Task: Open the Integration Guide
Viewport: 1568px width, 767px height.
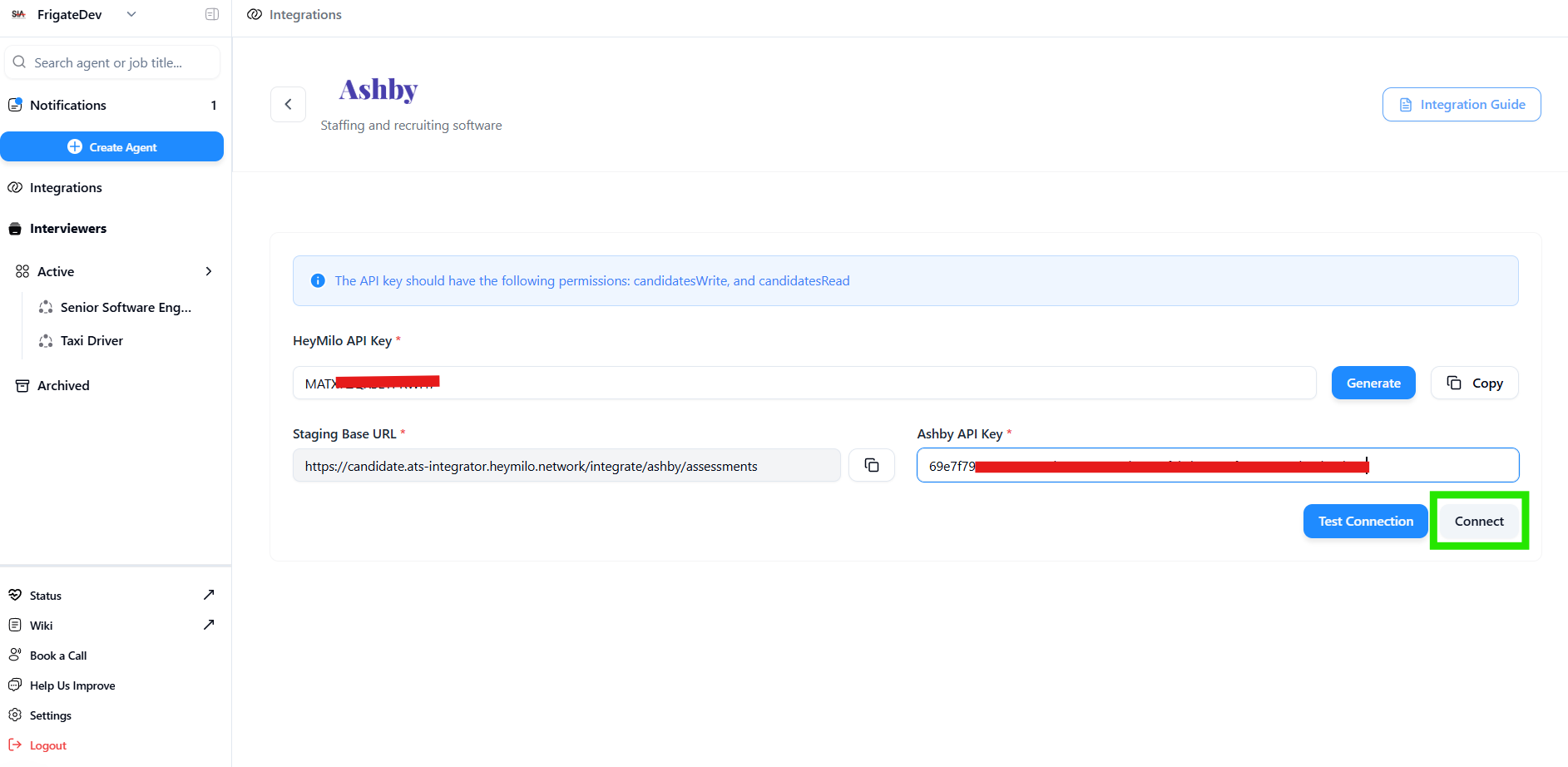Action: (x=1461, y=105)
